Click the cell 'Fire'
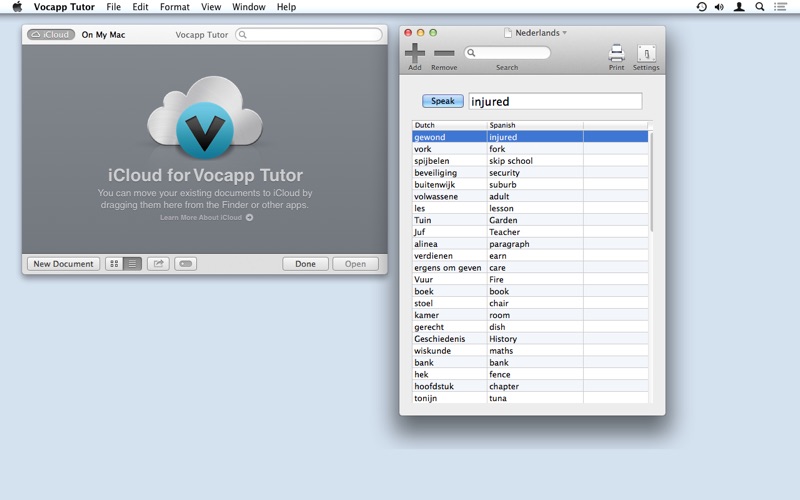Screen dimensions: 800x500 click(535, 279)
